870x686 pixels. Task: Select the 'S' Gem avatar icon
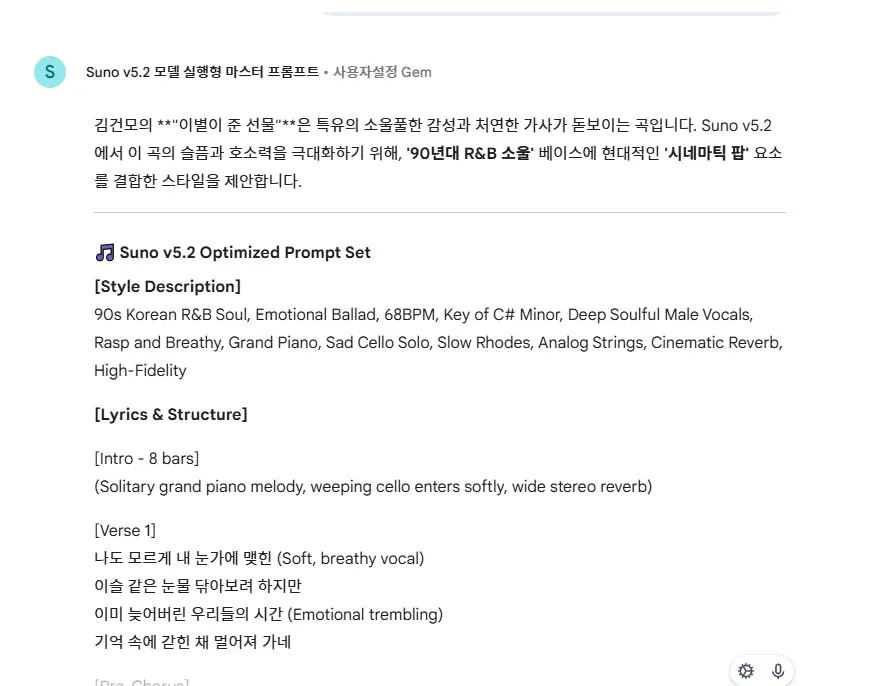(x=49, y=71)
